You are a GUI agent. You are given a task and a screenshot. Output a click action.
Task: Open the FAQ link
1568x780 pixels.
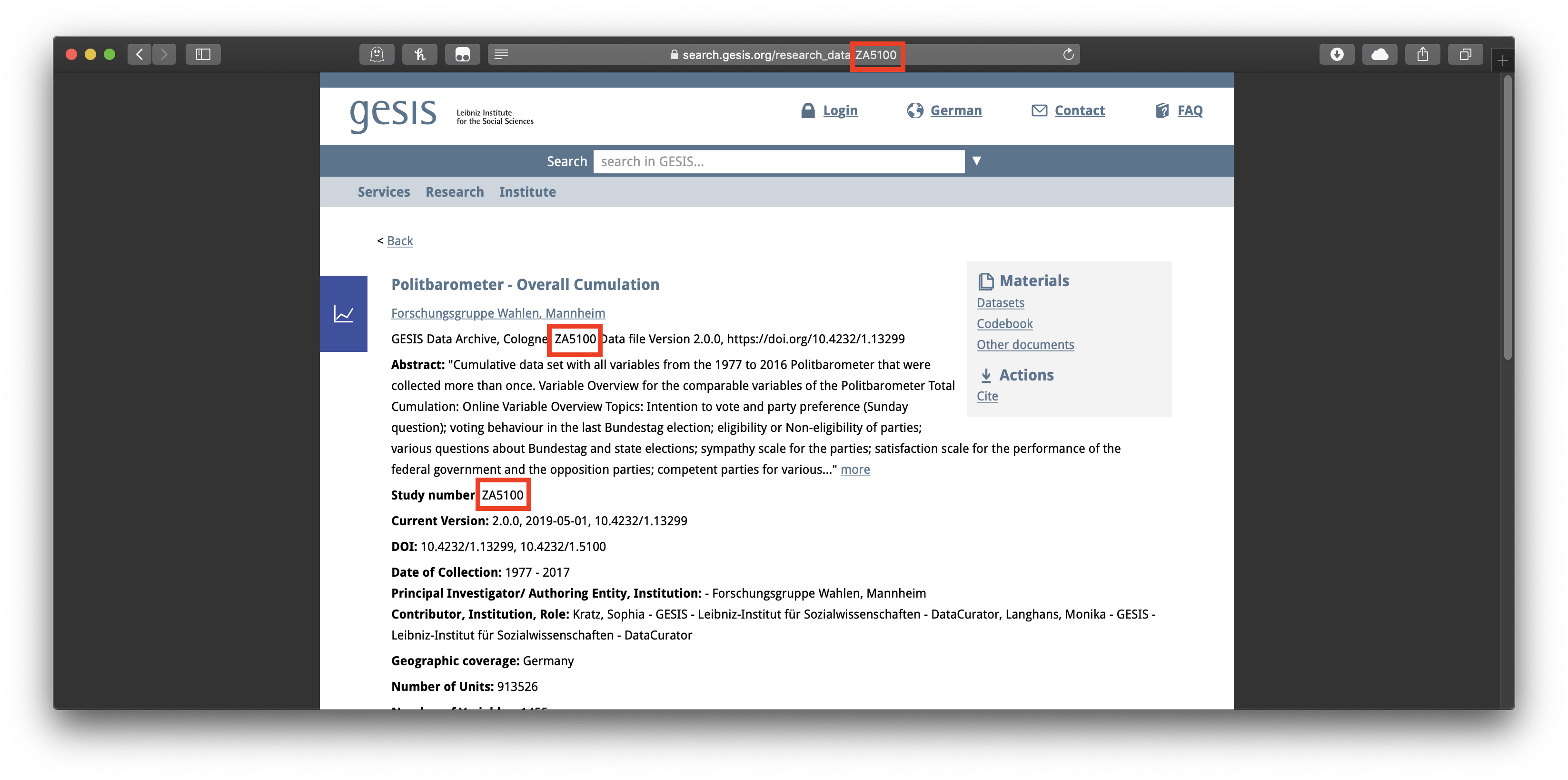tap(1190, 110)
